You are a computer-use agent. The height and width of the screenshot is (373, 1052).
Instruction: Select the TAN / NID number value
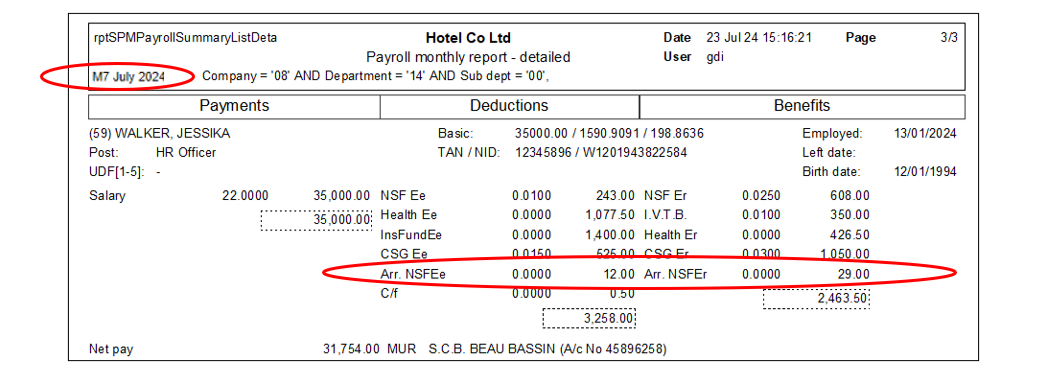pos(601,153)
